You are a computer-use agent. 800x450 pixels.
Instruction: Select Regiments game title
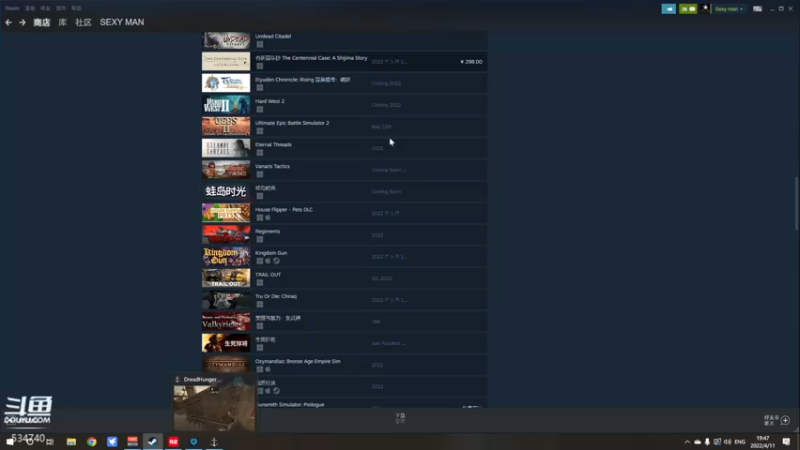click(x=267, y=231)
